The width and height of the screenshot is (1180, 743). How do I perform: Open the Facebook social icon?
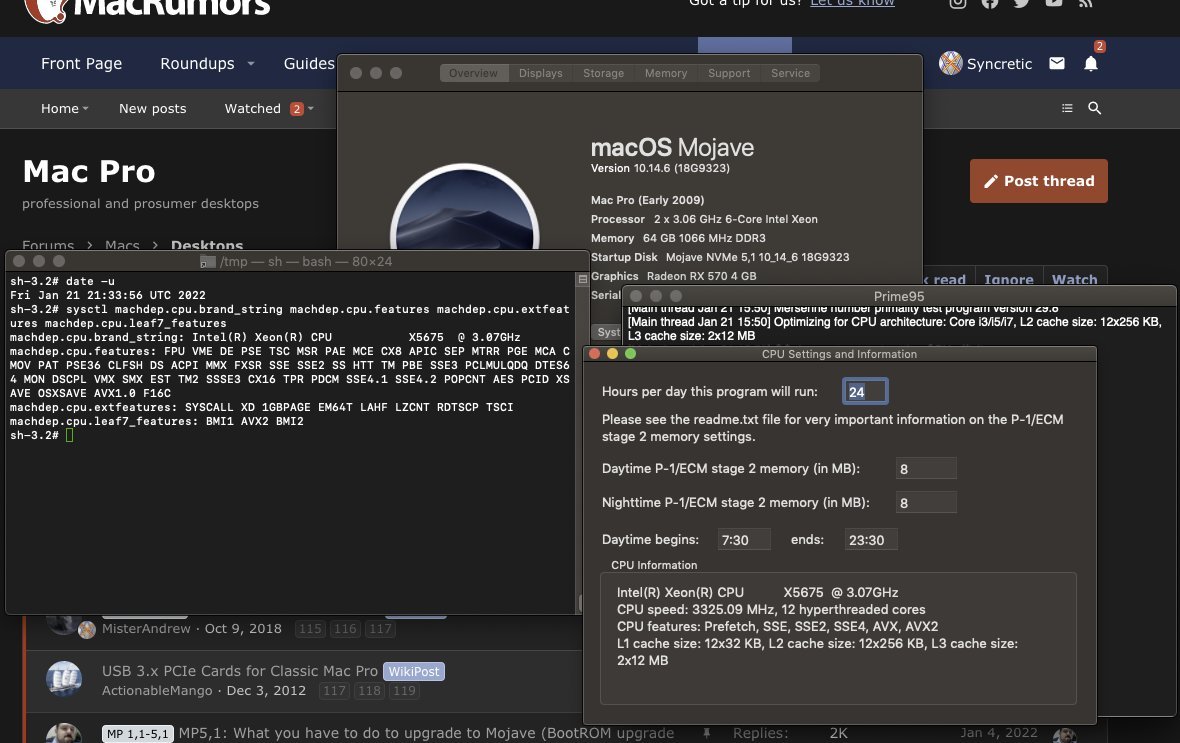[x=990, y=3]
